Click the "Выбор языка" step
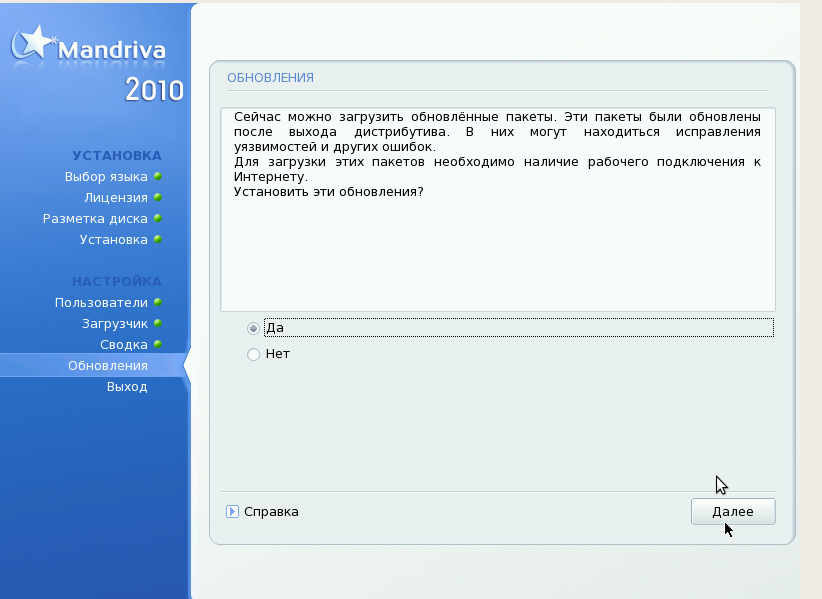 (106, 177)
